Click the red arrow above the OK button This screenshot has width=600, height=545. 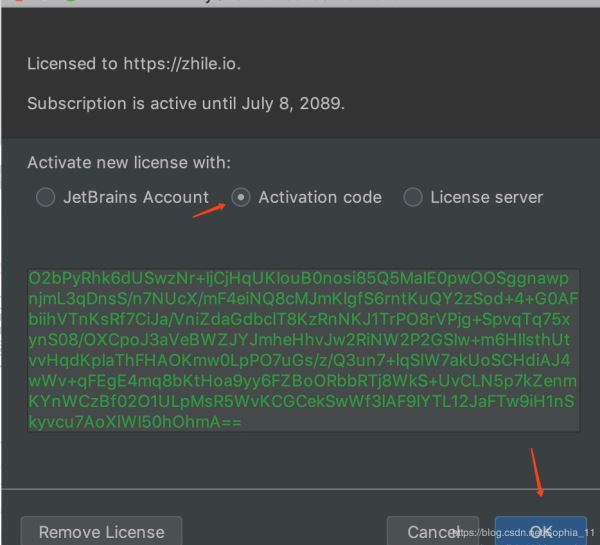coord(537,472)
